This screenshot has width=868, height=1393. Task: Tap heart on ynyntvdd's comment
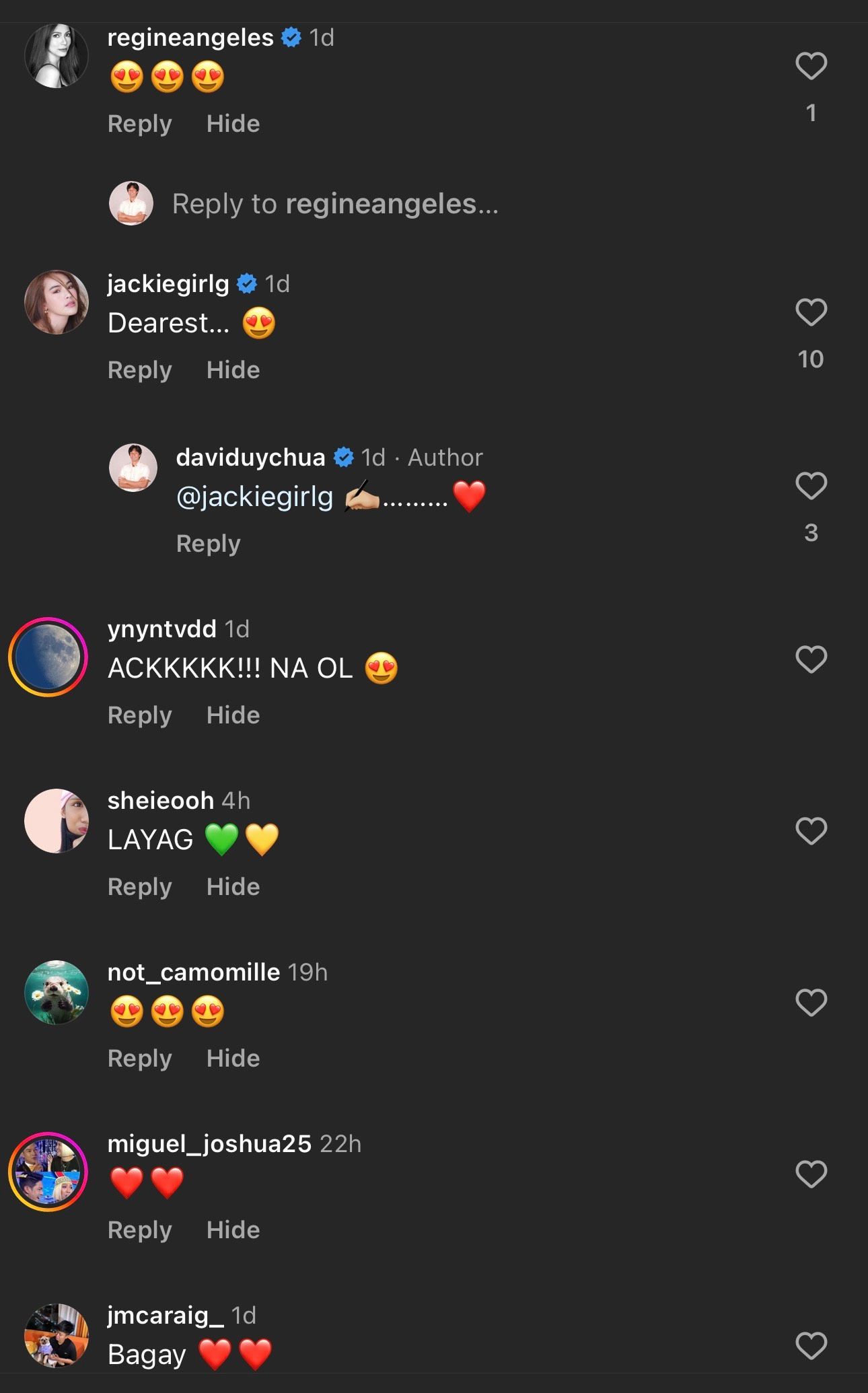(x=811, y=659)
